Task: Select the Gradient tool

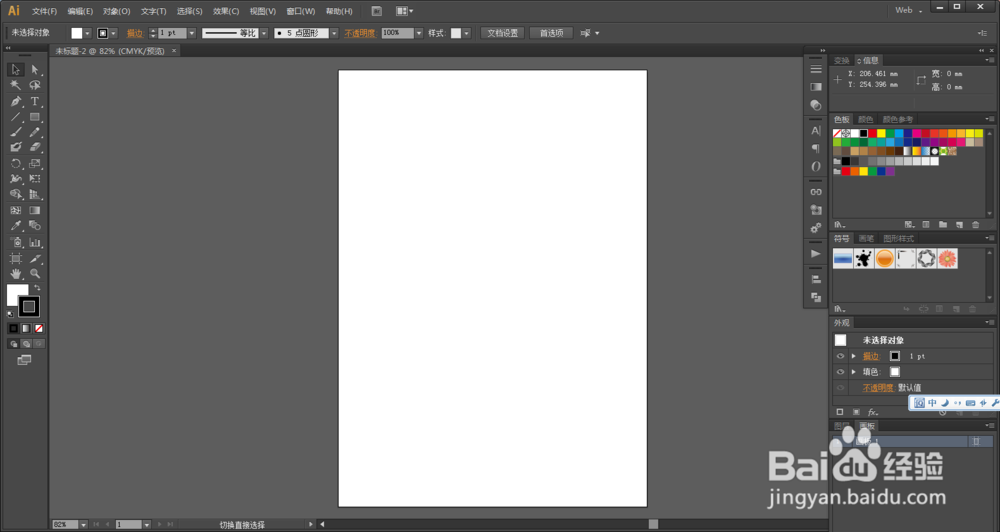Action: coord(35,210)
